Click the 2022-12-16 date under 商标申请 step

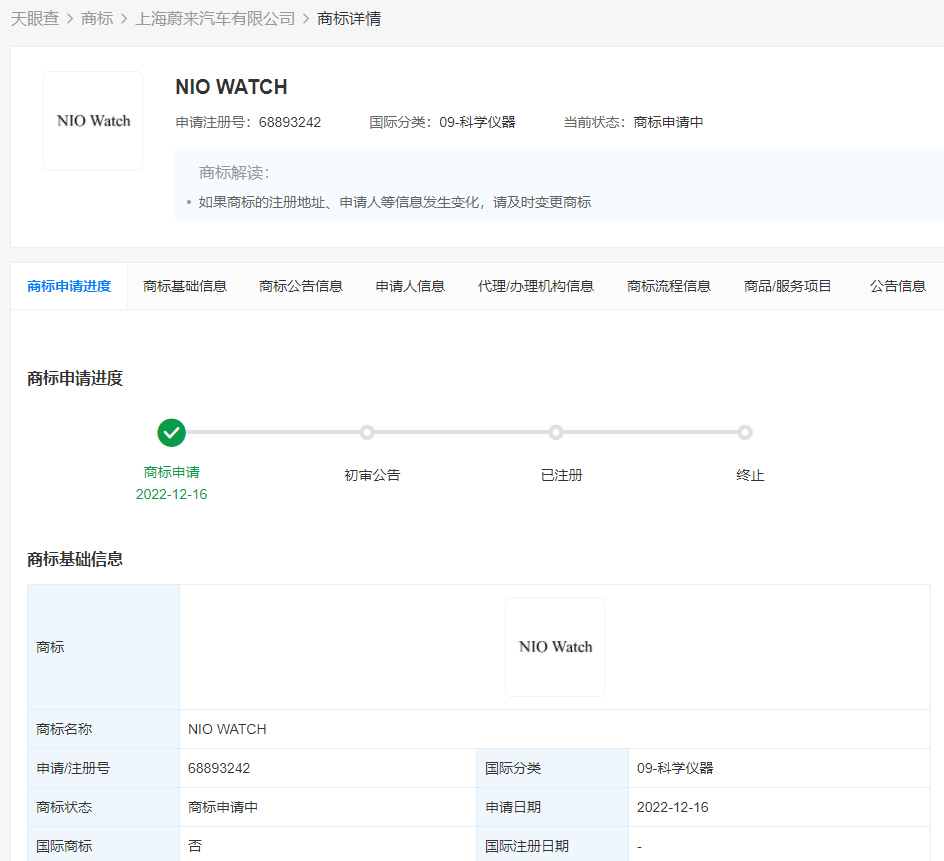tap(172, 494)
